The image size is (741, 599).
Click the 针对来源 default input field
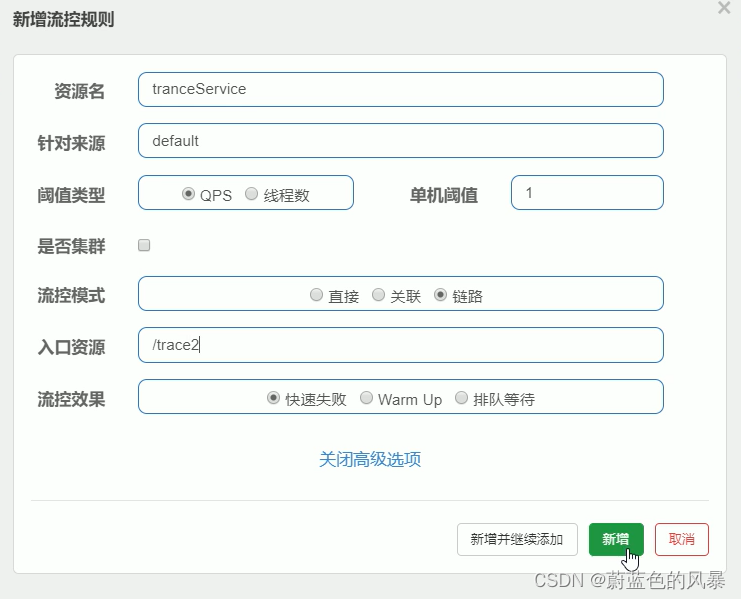pos(401,141)
